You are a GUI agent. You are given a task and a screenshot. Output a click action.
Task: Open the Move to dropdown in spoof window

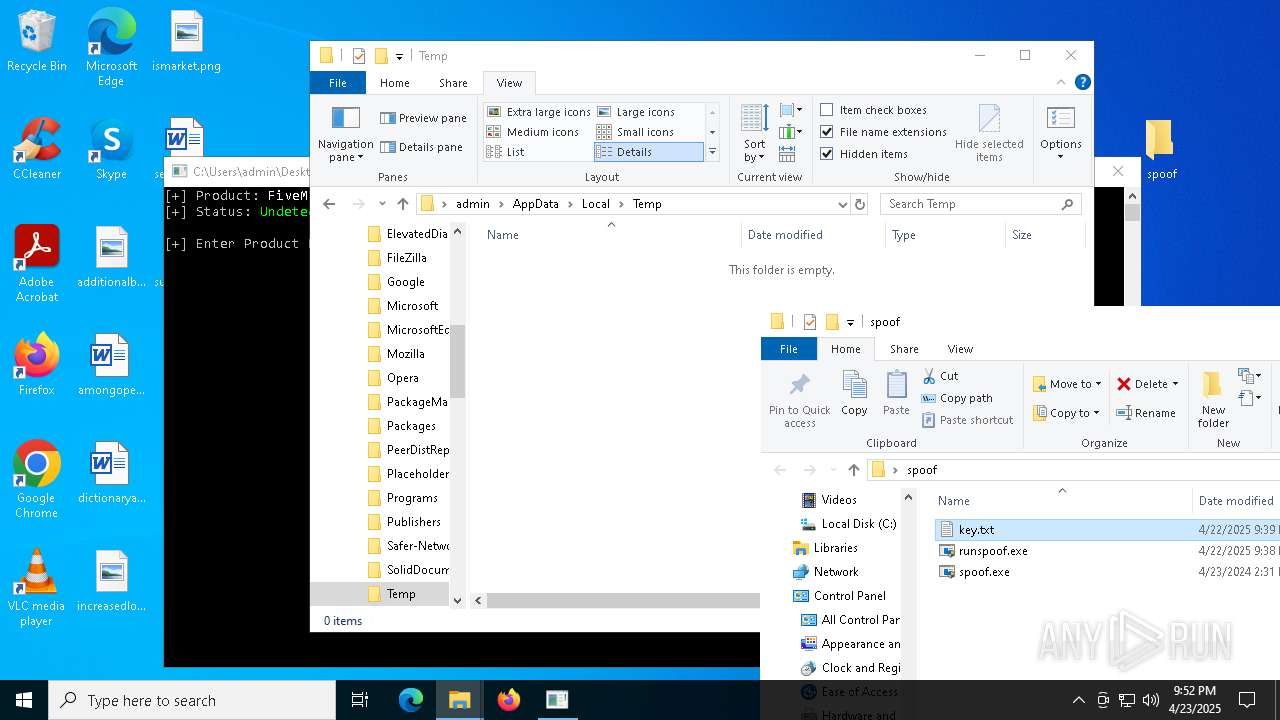pyautogui.click(x=1067, y=384)
